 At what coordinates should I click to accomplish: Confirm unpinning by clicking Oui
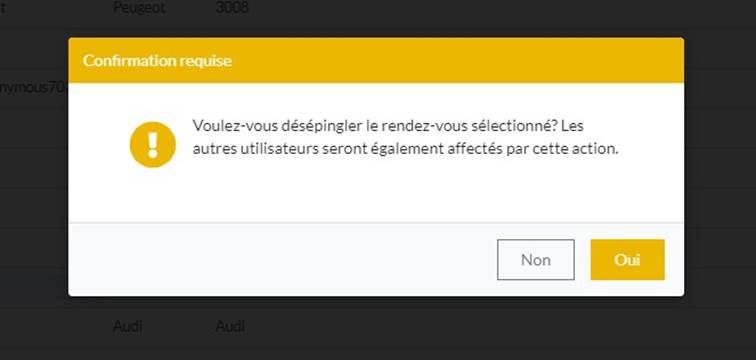pyautogui.click(x=627, y=260)
